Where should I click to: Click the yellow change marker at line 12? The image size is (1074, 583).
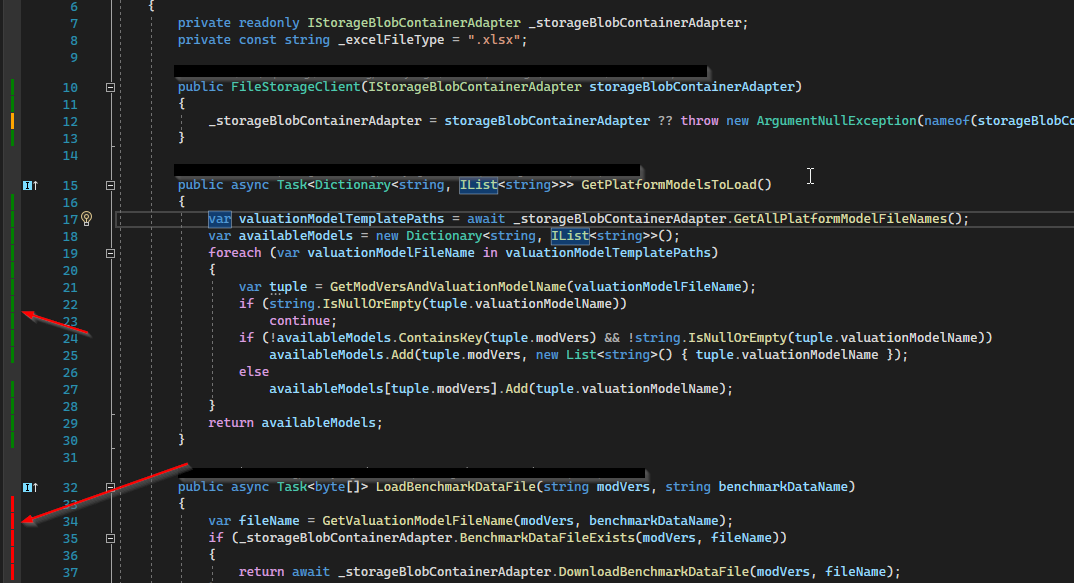[12, 121]
